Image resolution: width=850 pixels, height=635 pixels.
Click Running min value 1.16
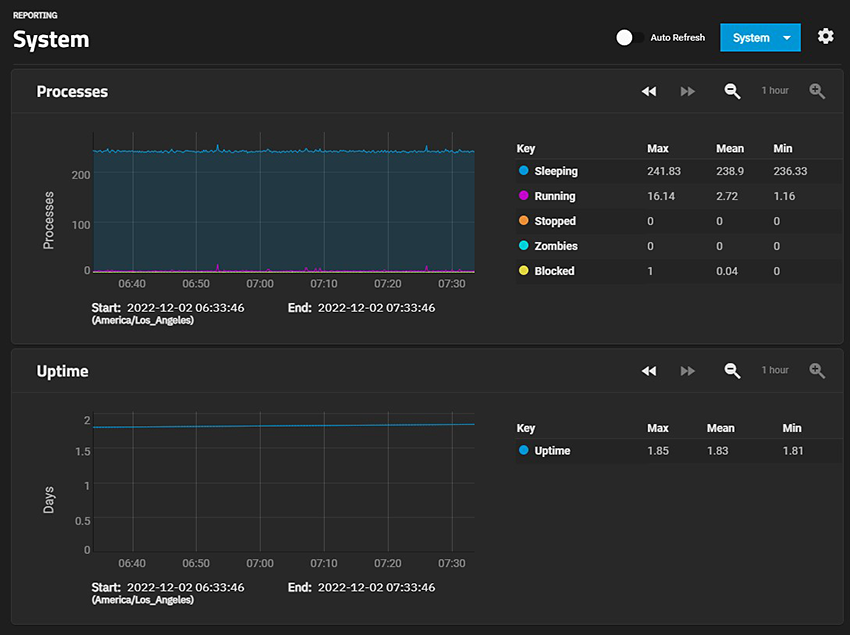[784, 196]
